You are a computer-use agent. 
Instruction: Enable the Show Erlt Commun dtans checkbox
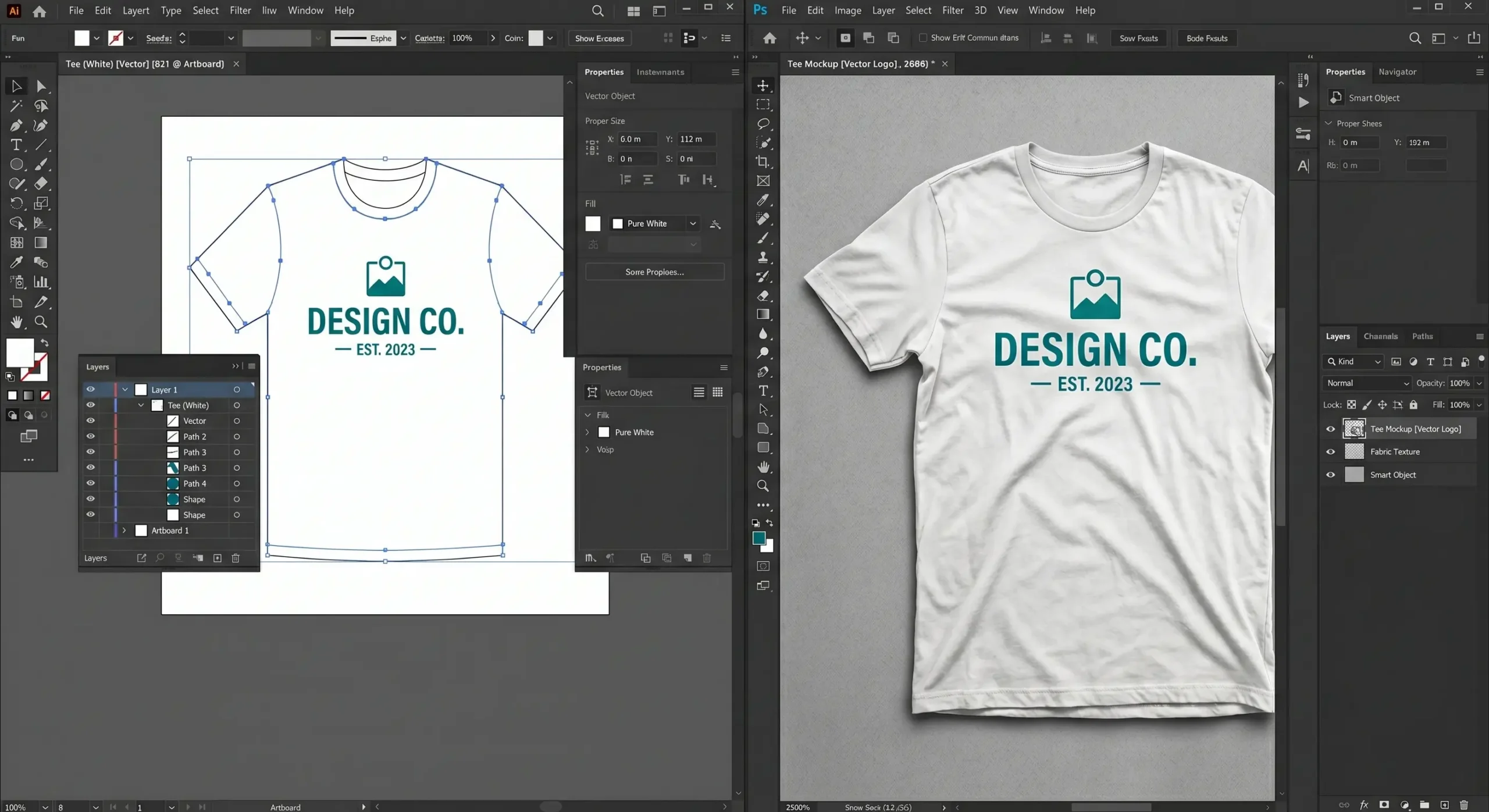pyautogui.click(x=922, y=38)
